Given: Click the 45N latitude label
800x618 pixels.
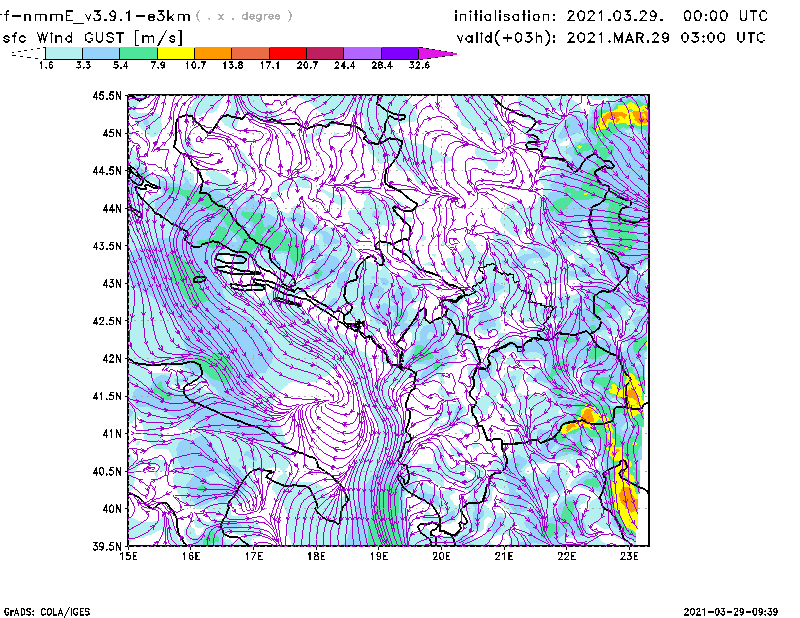Looking at the screenshot, I should [112, 133].
